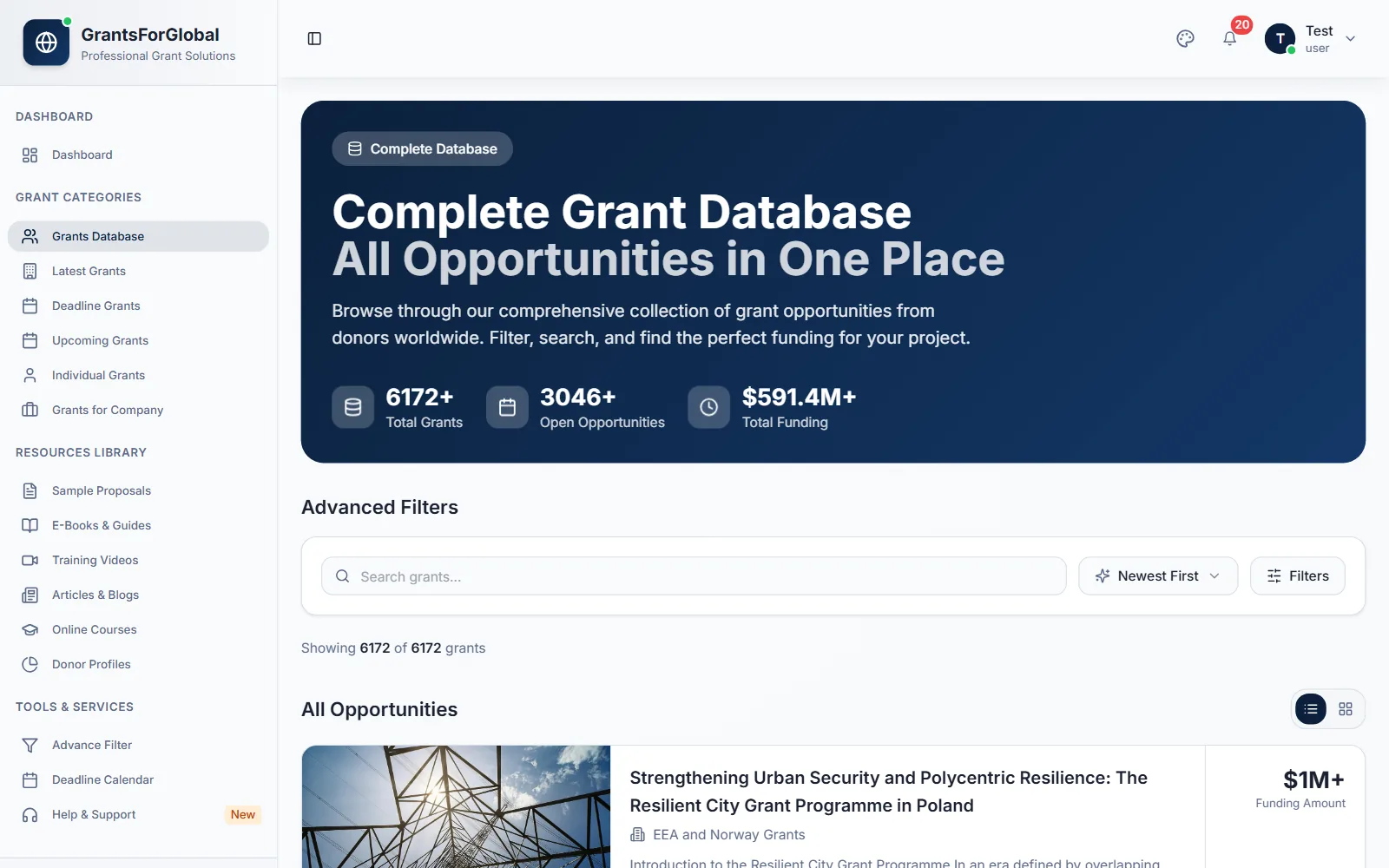Open the Filters panel button
This screenshot has width=1389, height=868.
tap(1298, 576)
